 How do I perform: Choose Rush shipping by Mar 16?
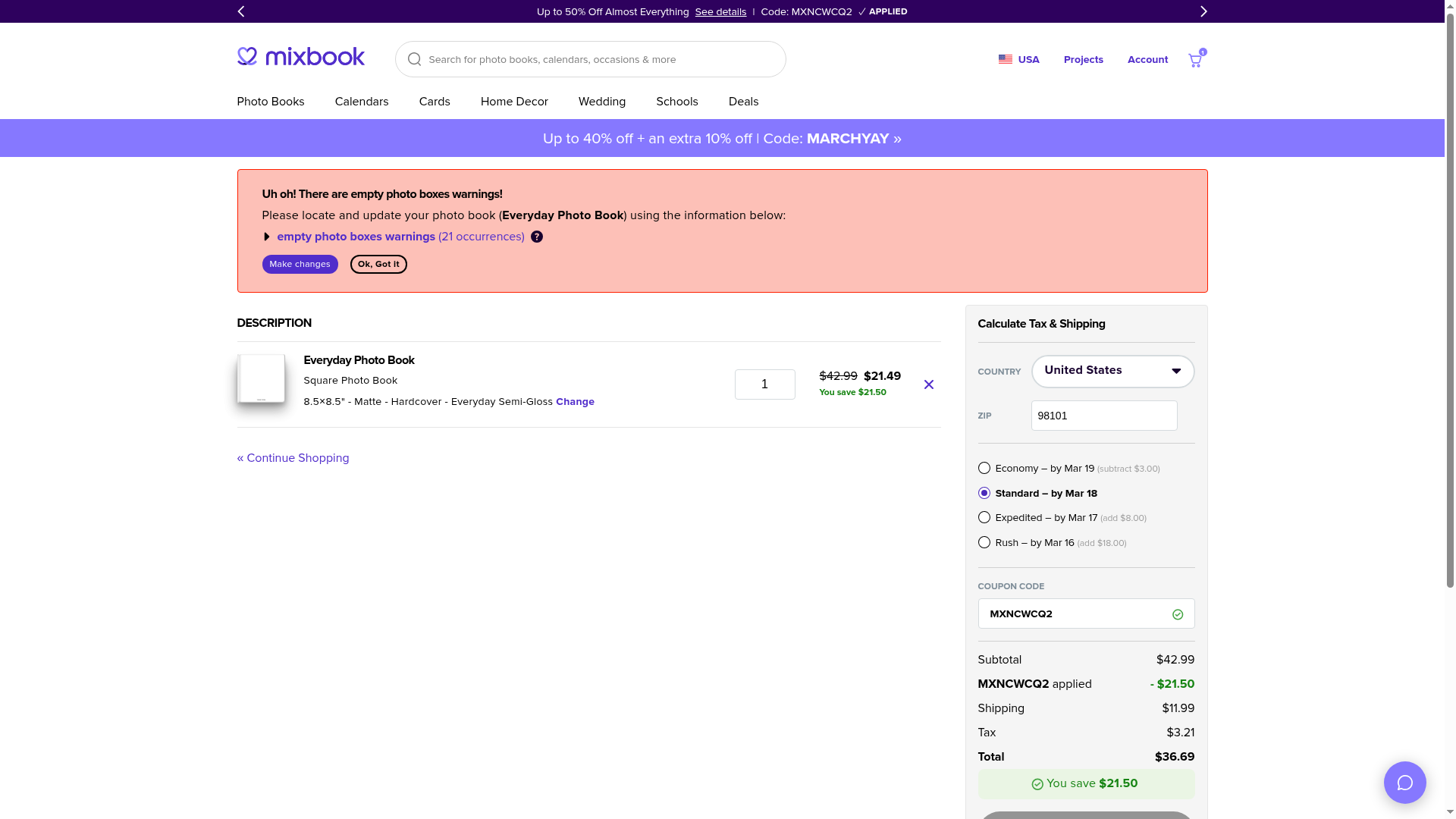(984, 542)
